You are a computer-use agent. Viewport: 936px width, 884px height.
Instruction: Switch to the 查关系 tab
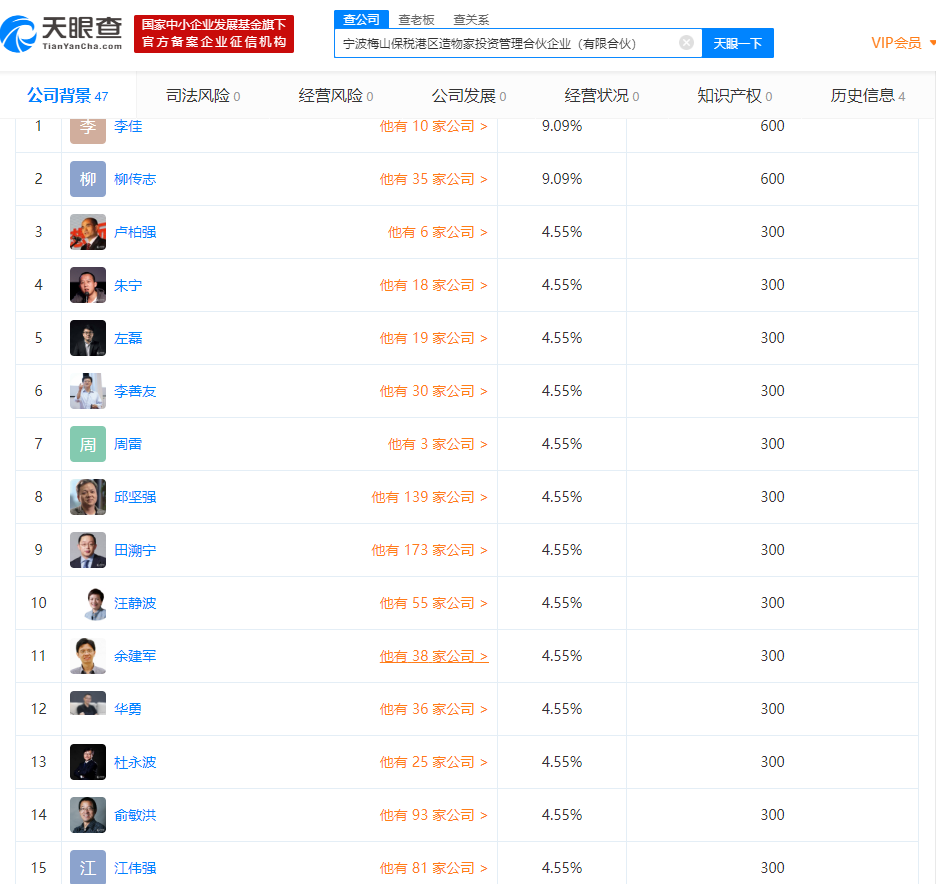(x=471, y=19)
